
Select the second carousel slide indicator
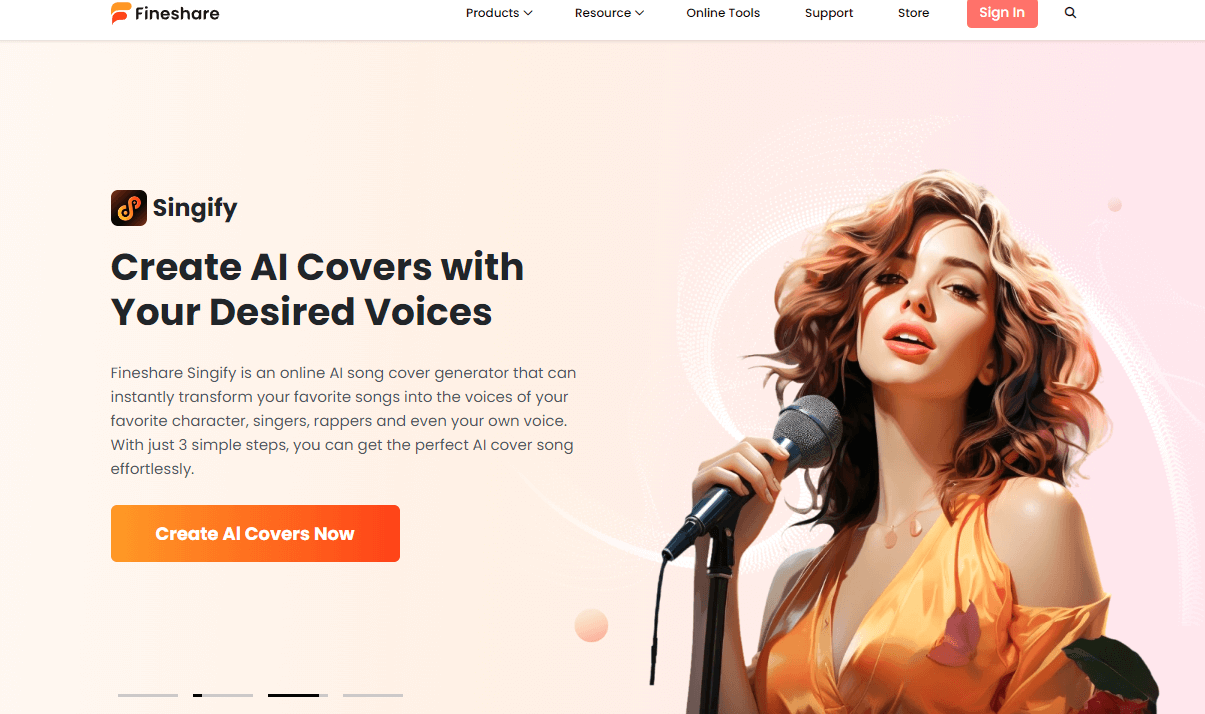pyautogui.click(x=223, y=695)
